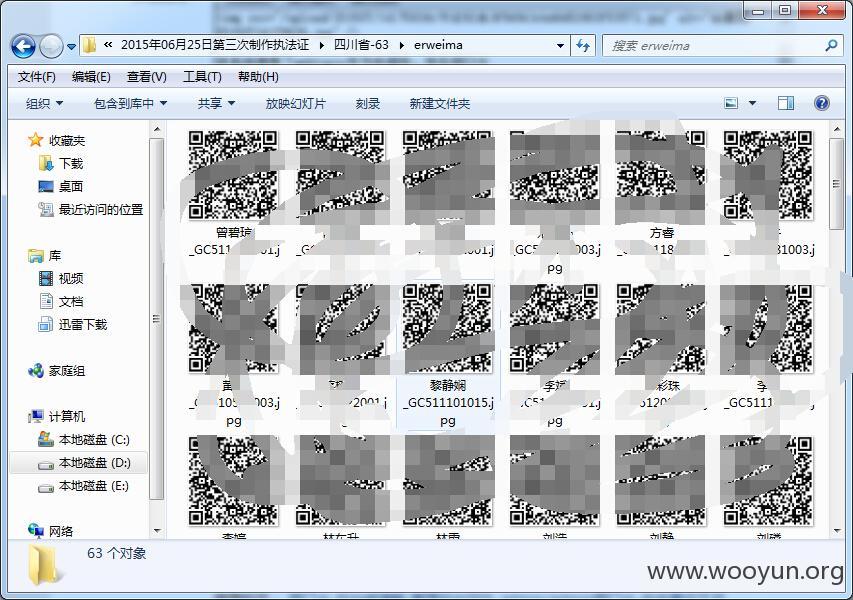Select 网络 in navigation pane
Viewport: 853px width, 600px height.
[60, 531]
